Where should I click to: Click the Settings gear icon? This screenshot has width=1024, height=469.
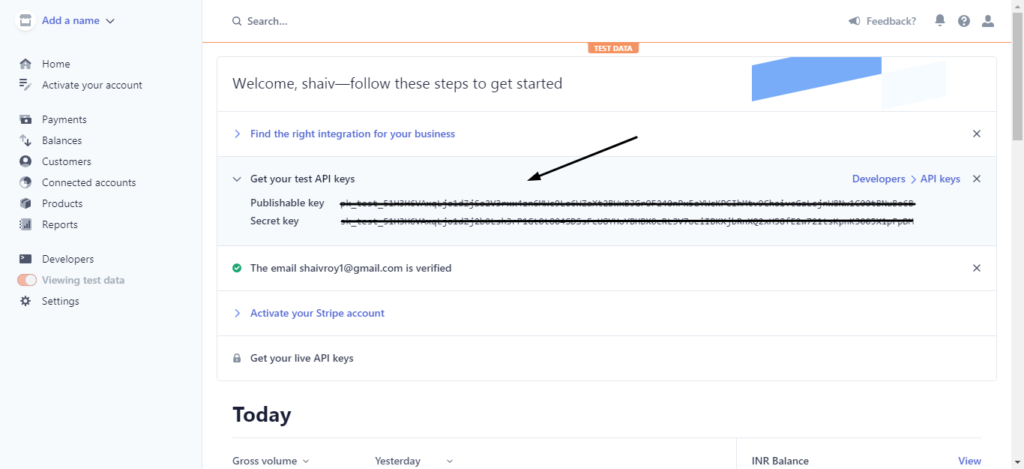(25, 301)
